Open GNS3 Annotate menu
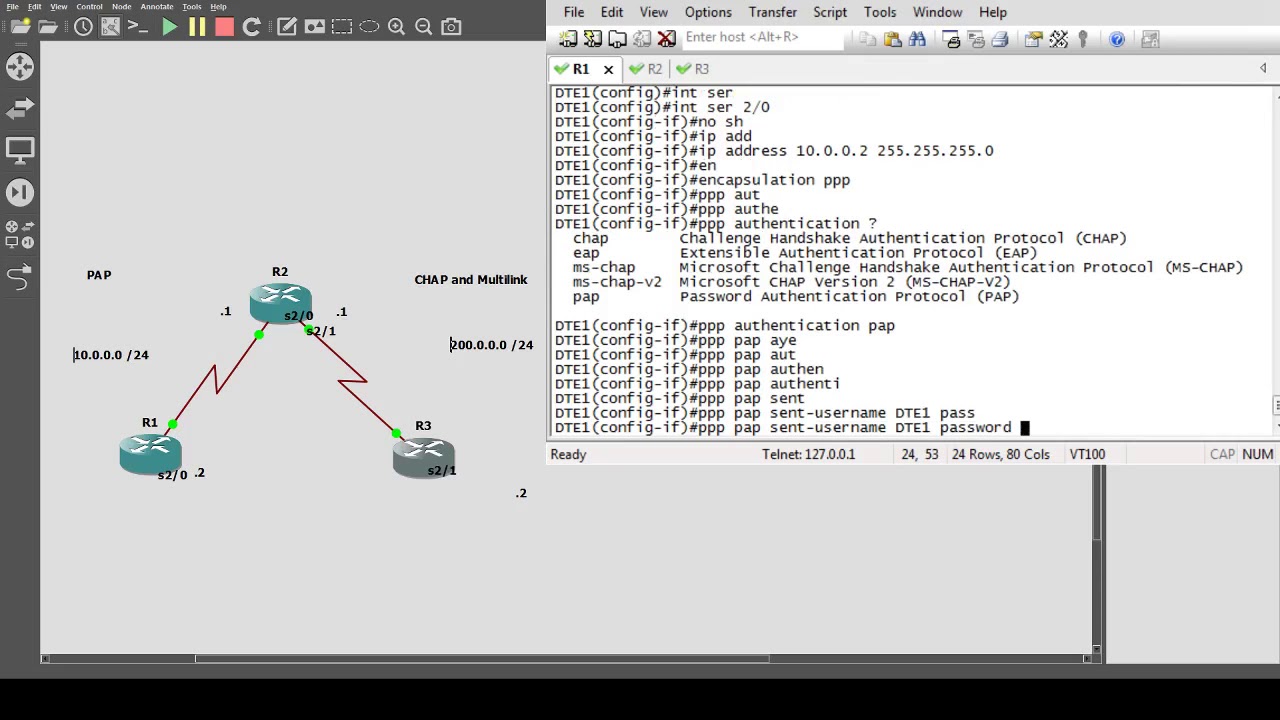This screenshot has height=720, width=1280. tap(156, 6)
